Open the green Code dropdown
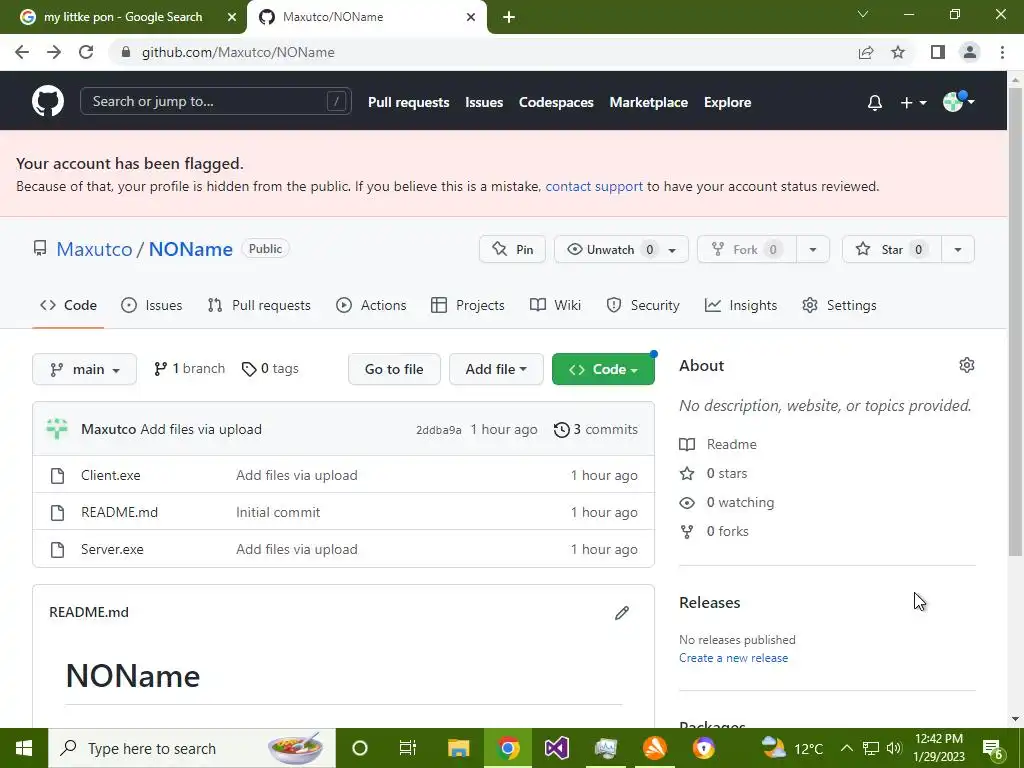Screen dimensions: 1024x768 (603, 369)
